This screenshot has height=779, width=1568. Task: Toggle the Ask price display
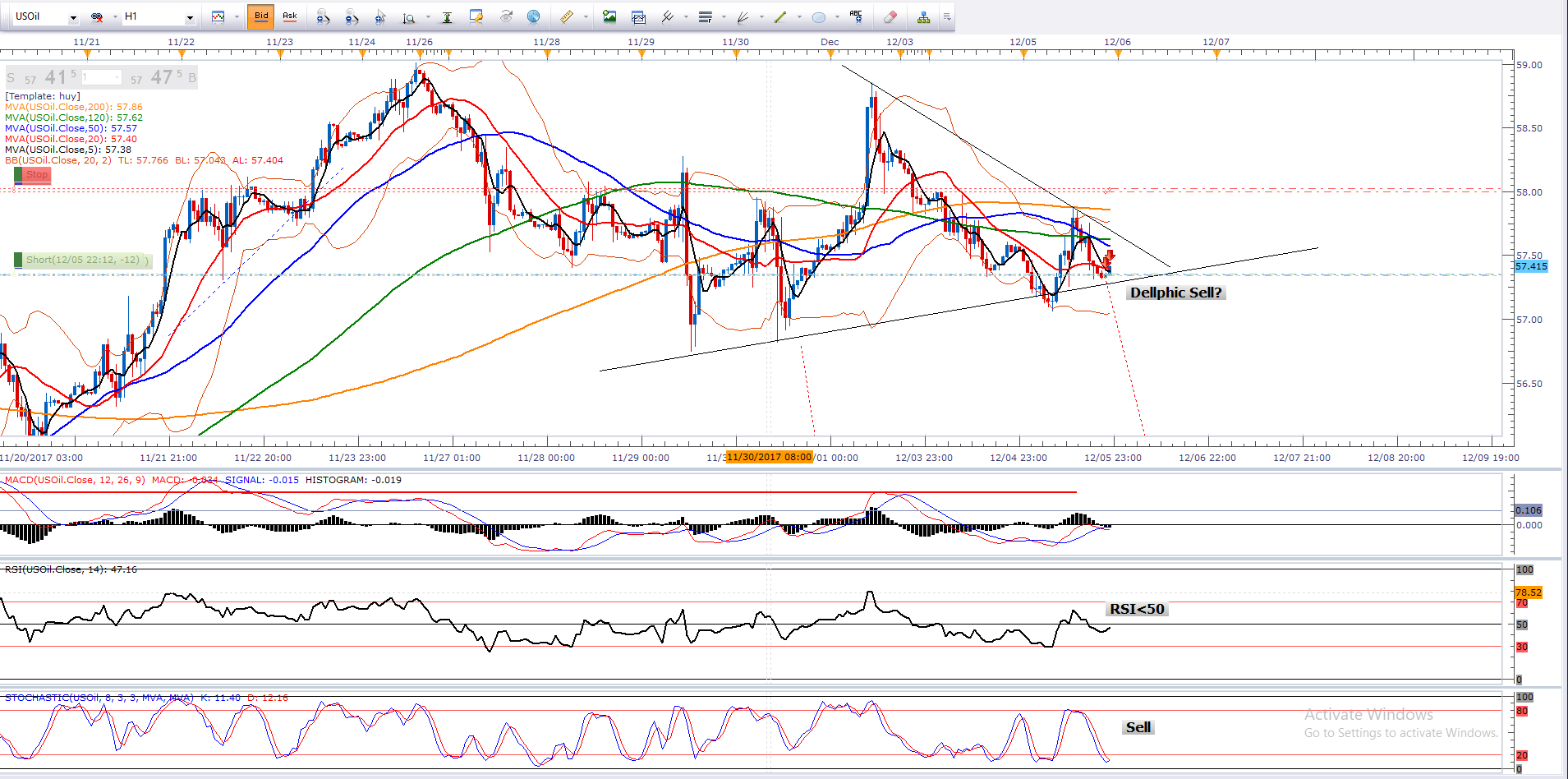coord(289,16)
